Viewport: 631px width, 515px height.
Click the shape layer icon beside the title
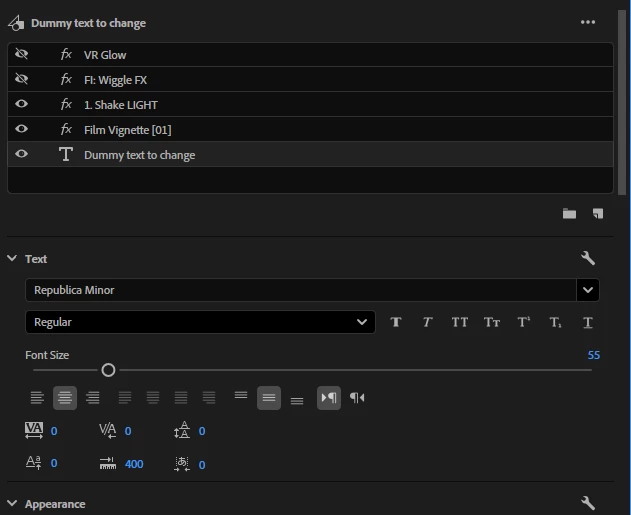(16, 23)
